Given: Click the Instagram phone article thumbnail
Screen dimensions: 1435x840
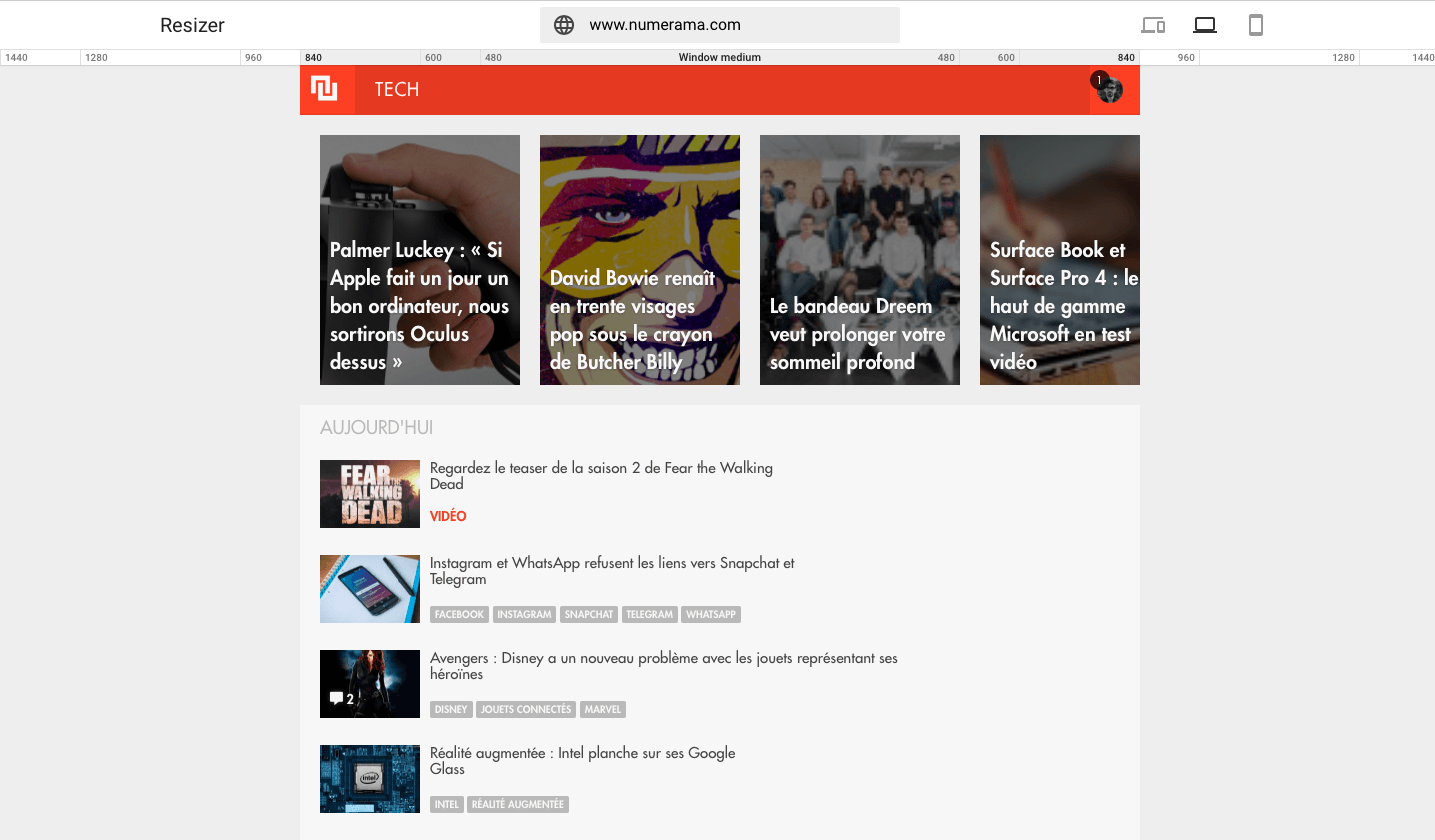Looking at the screenshot, I should pos(370,589).
